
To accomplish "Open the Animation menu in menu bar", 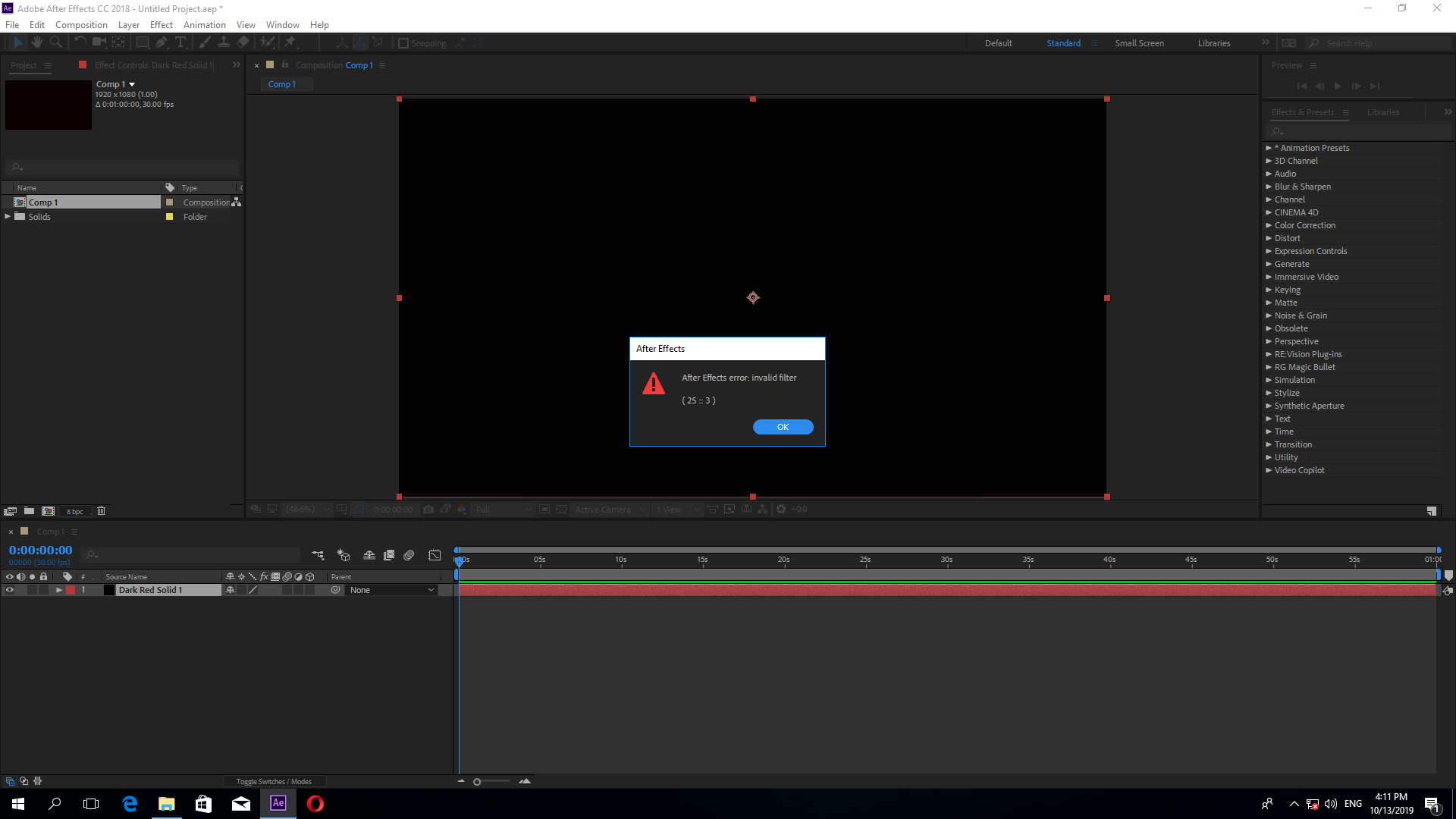I will (204, 24).
